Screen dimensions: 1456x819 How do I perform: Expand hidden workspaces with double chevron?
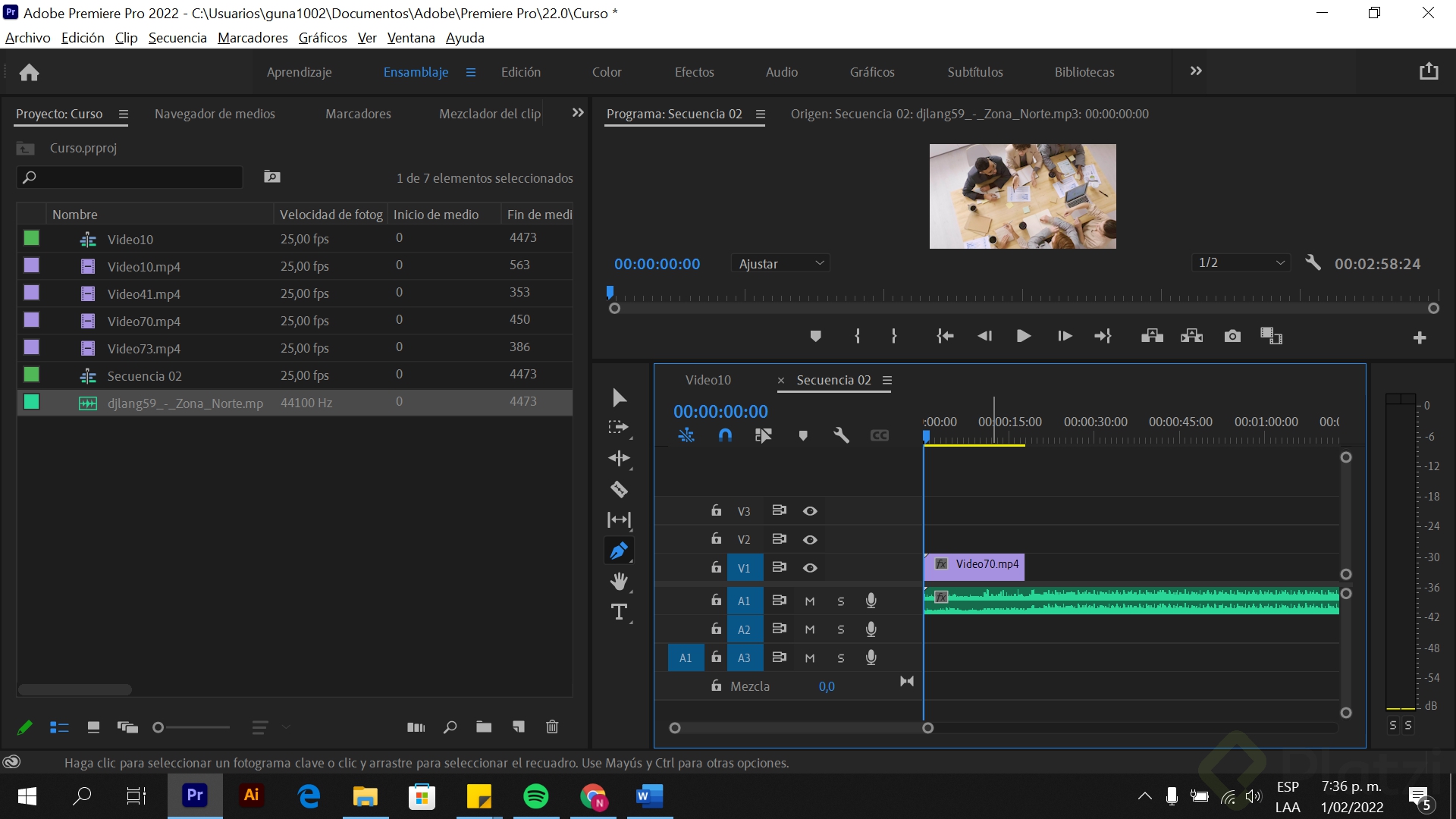(x=1196, y=71)
